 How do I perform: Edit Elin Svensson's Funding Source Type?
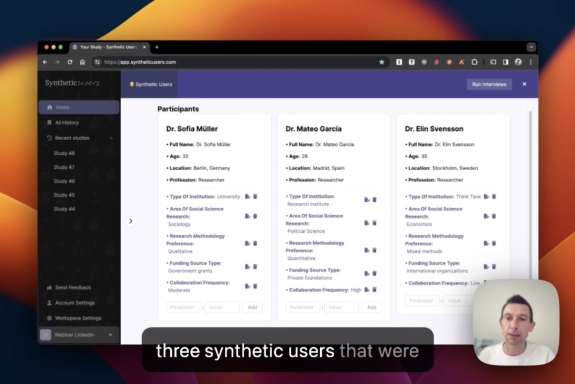[x=486, y=267]
